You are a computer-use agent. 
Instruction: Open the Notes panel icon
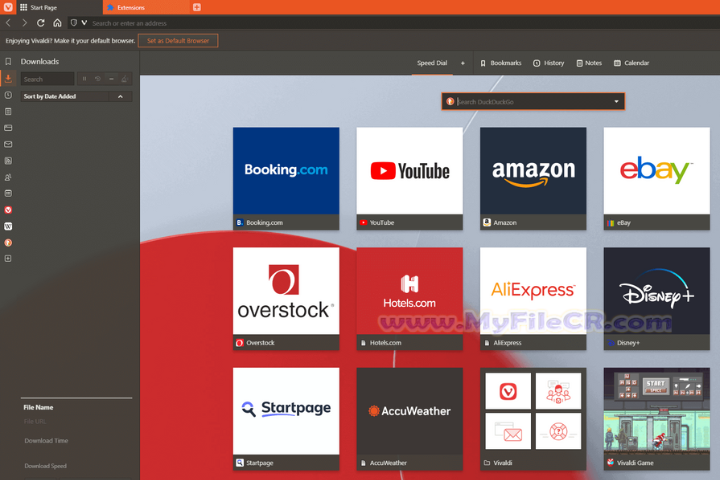point(8,112)
